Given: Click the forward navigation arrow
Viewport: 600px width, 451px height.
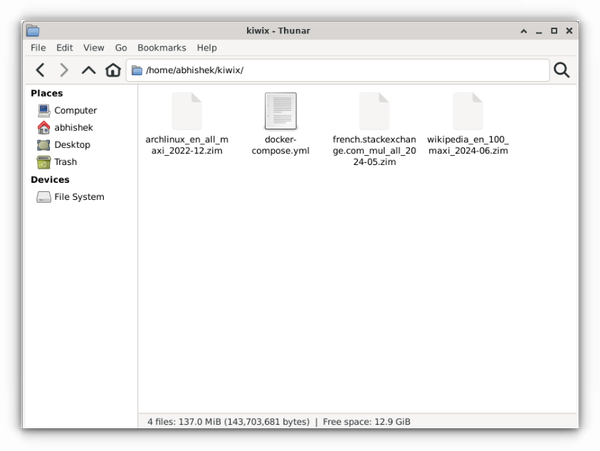Looking at the screenshot, I should (x=64, y=70).
